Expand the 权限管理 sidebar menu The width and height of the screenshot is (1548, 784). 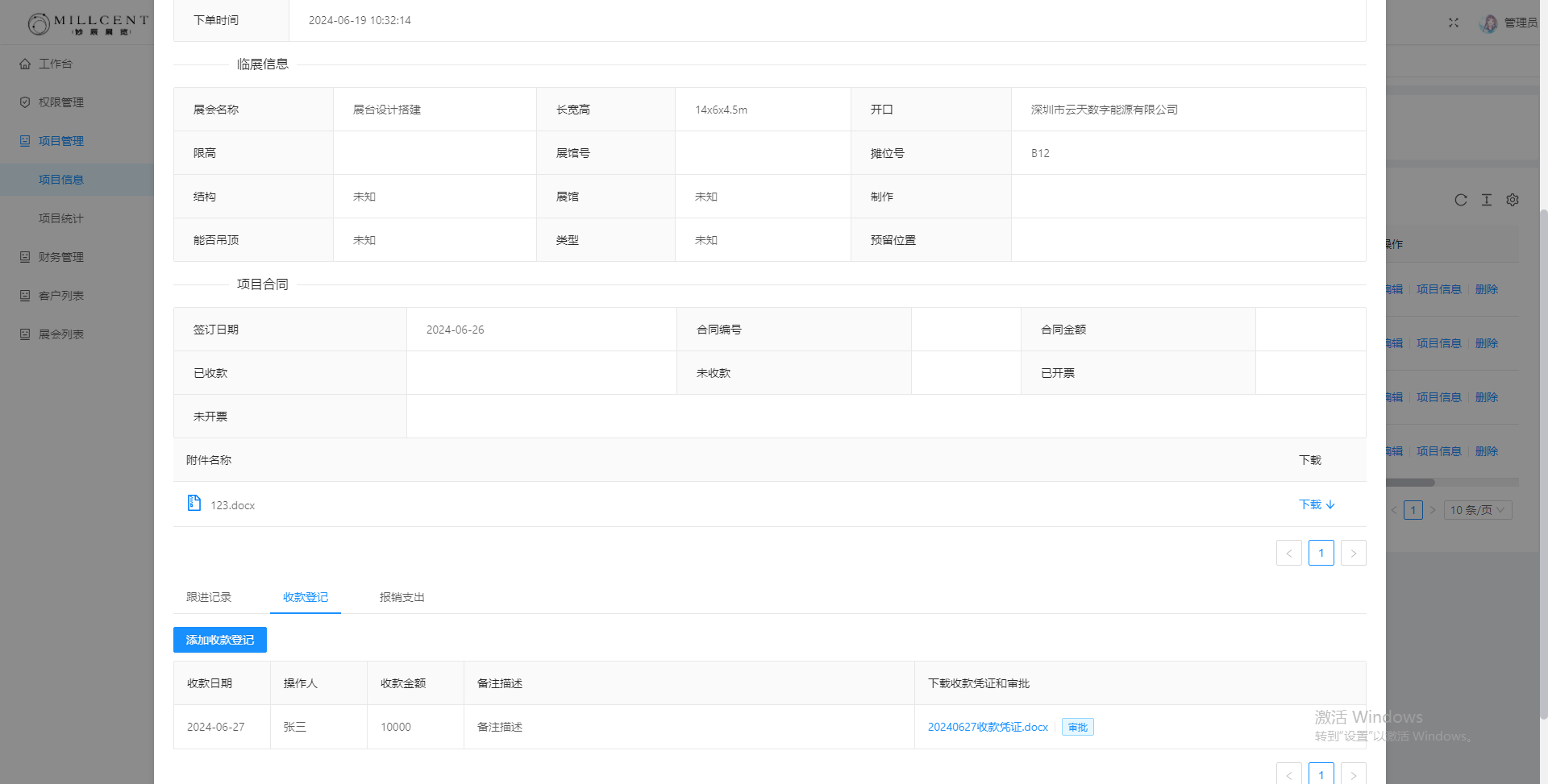point(61,102)
